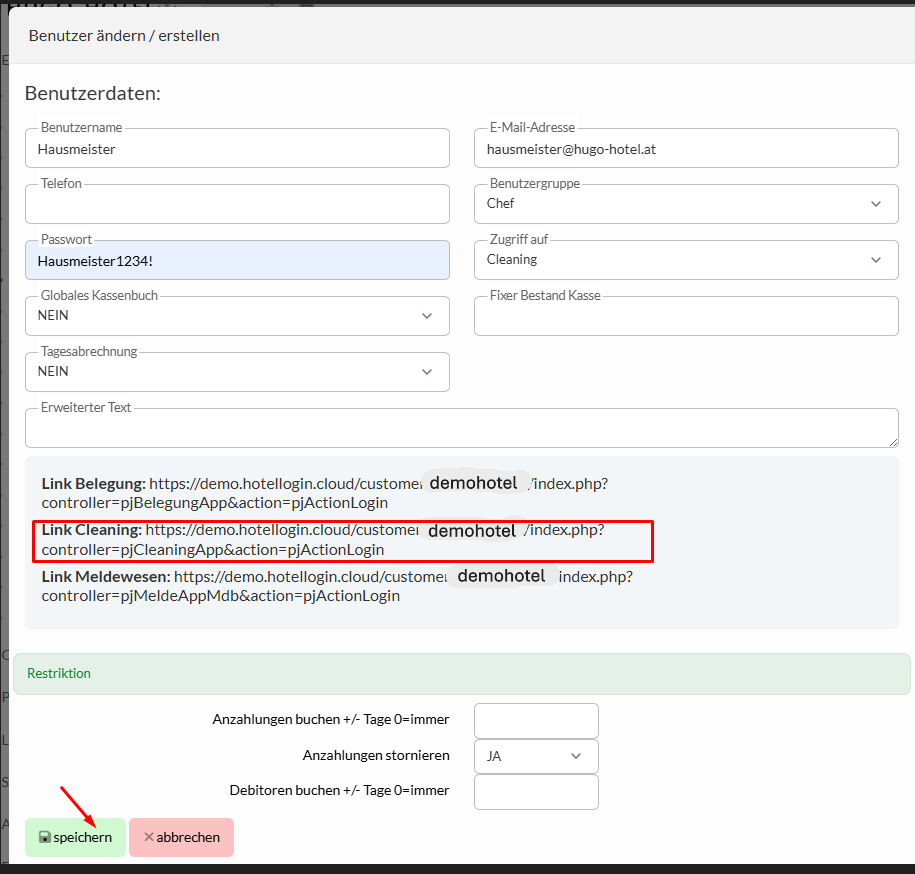
Task: Open the Anzahlungen stornieren dropdown
Action: pos(535,756)
